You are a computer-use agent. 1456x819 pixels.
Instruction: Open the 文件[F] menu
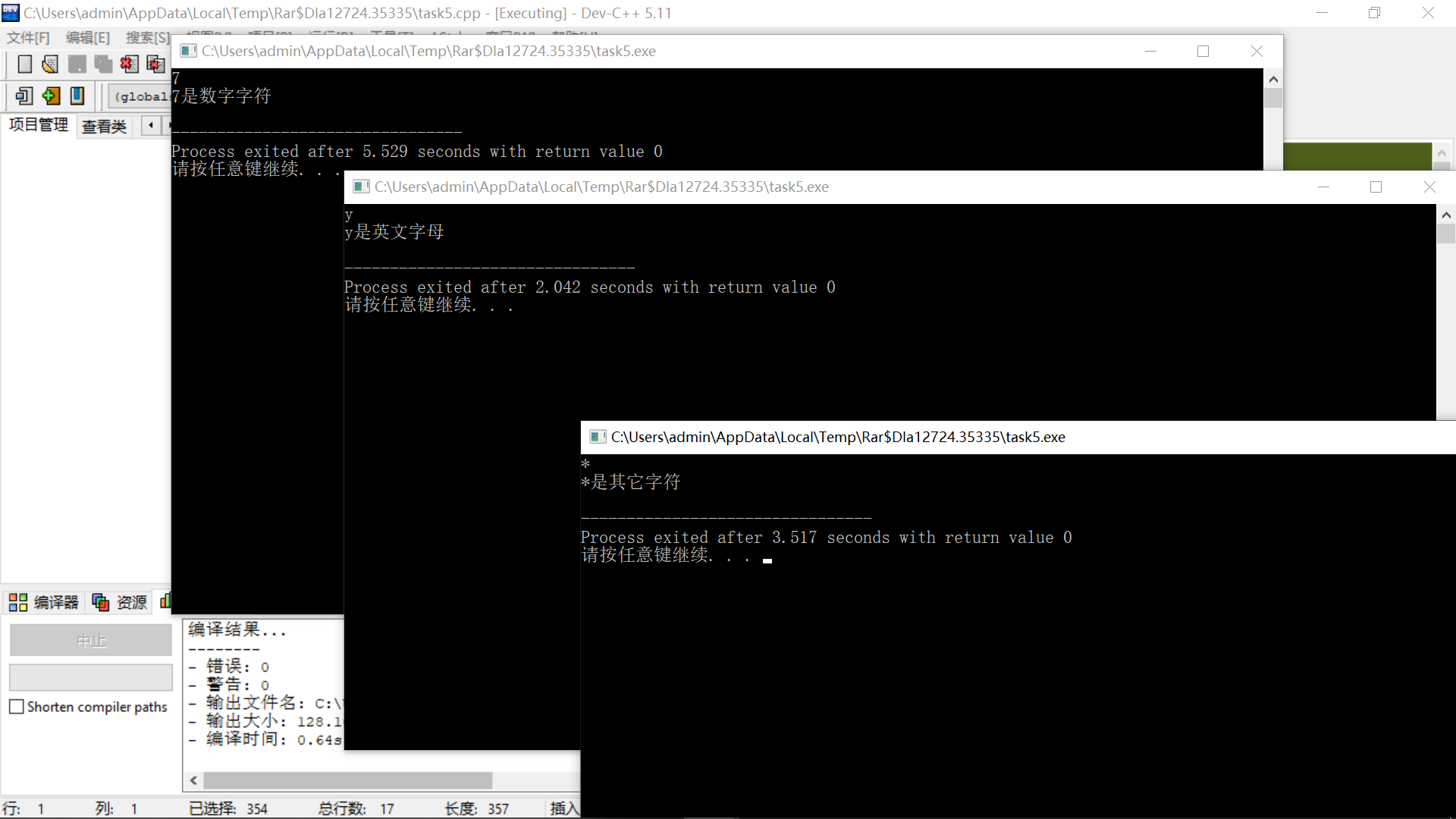[28, 38]
